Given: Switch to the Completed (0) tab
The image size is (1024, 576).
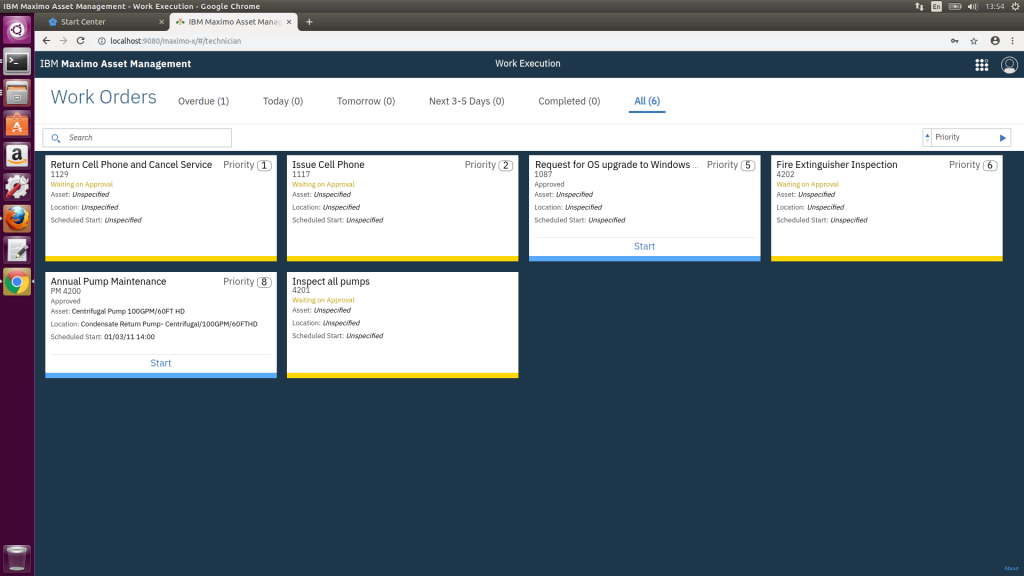Looking at the screenshot, I should coord(569,101).
